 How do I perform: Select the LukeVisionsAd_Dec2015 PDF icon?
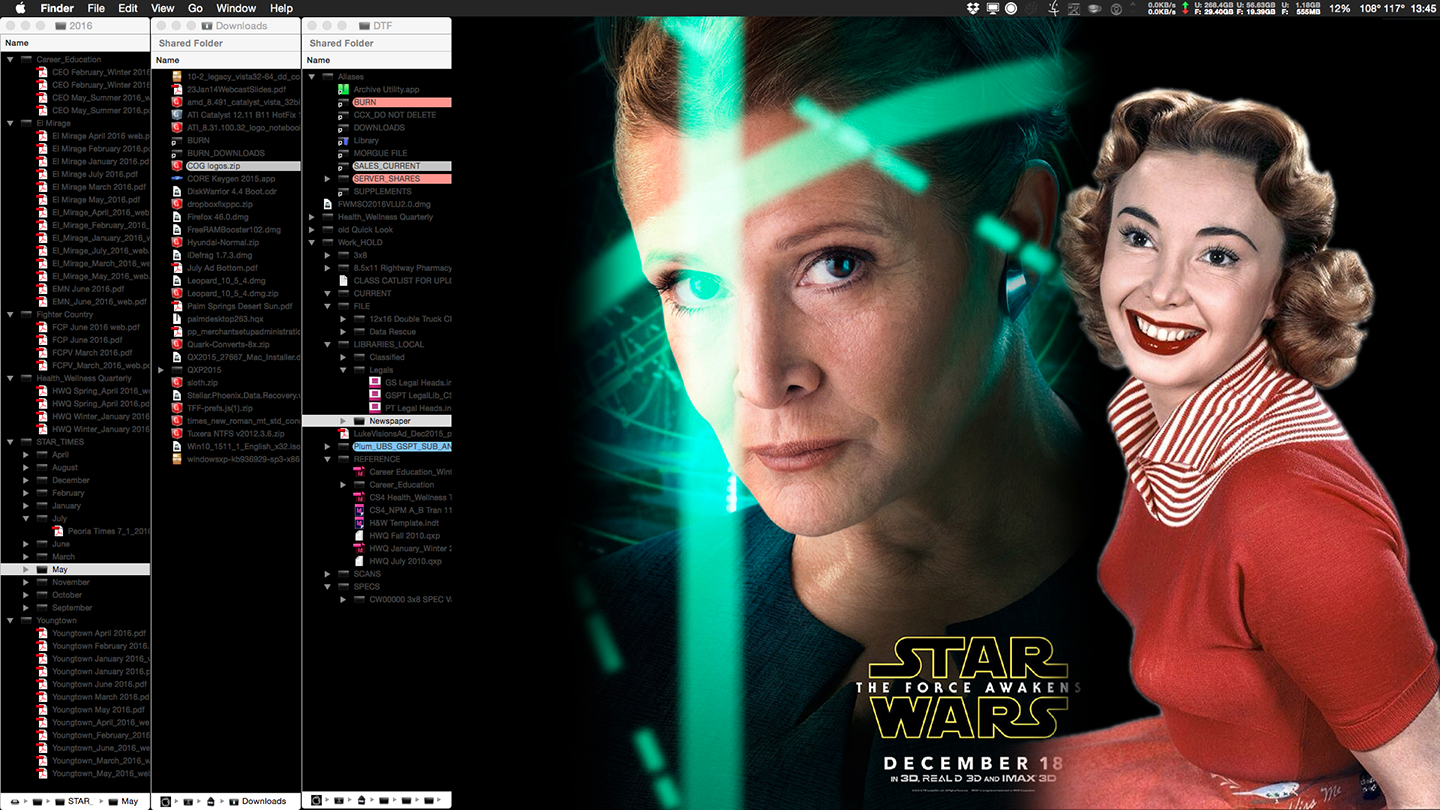(343, 434)
